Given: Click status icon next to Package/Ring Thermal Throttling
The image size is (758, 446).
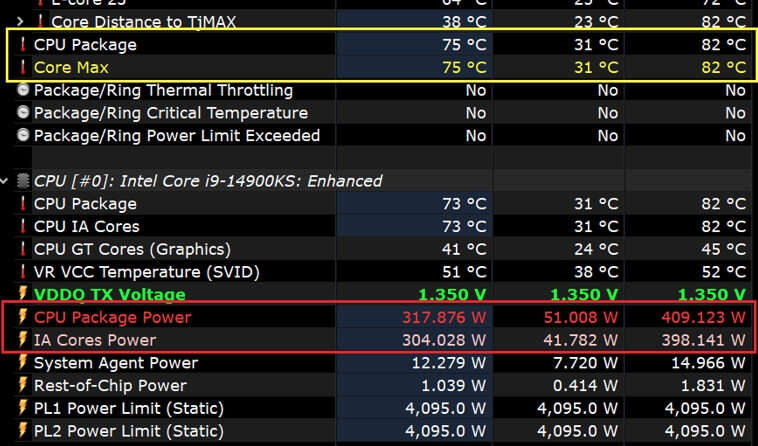Looking at the screenshot, I should coord(23,90).
